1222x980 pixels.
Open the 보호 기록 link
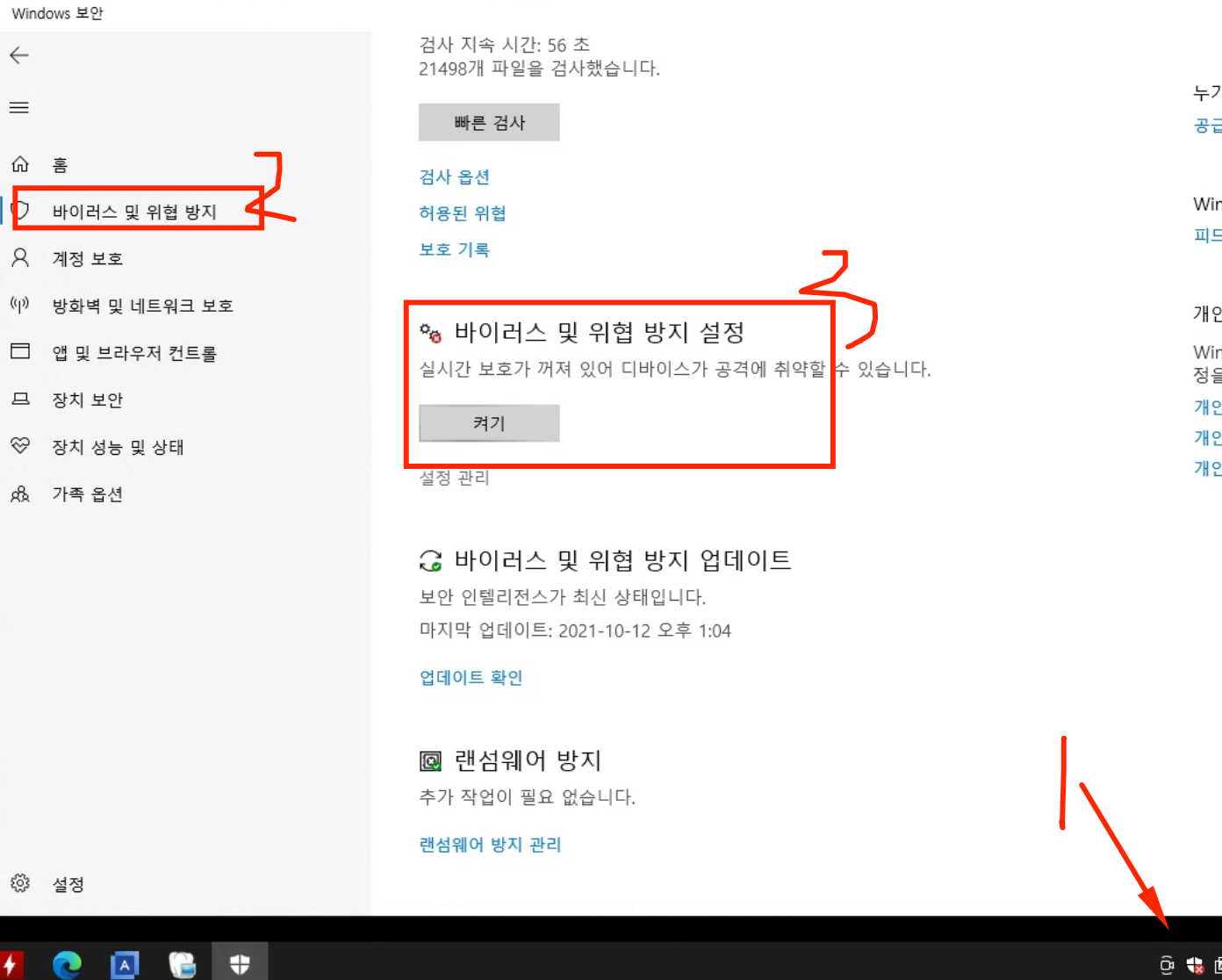coord(454,249)
